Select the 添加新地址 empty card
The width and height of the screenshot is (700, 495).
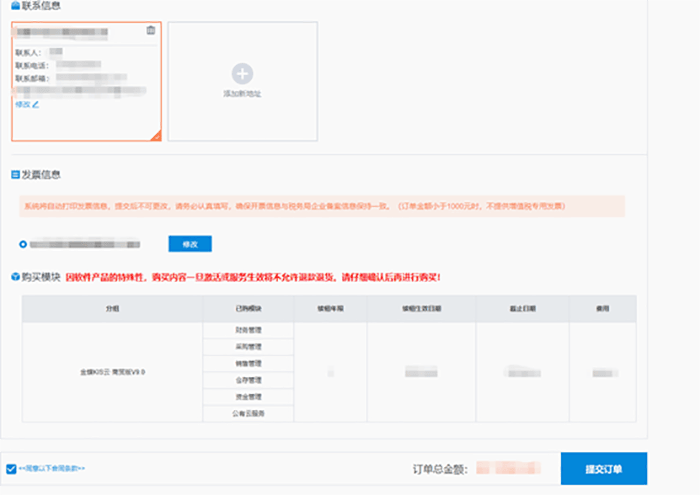click(242, 81)
